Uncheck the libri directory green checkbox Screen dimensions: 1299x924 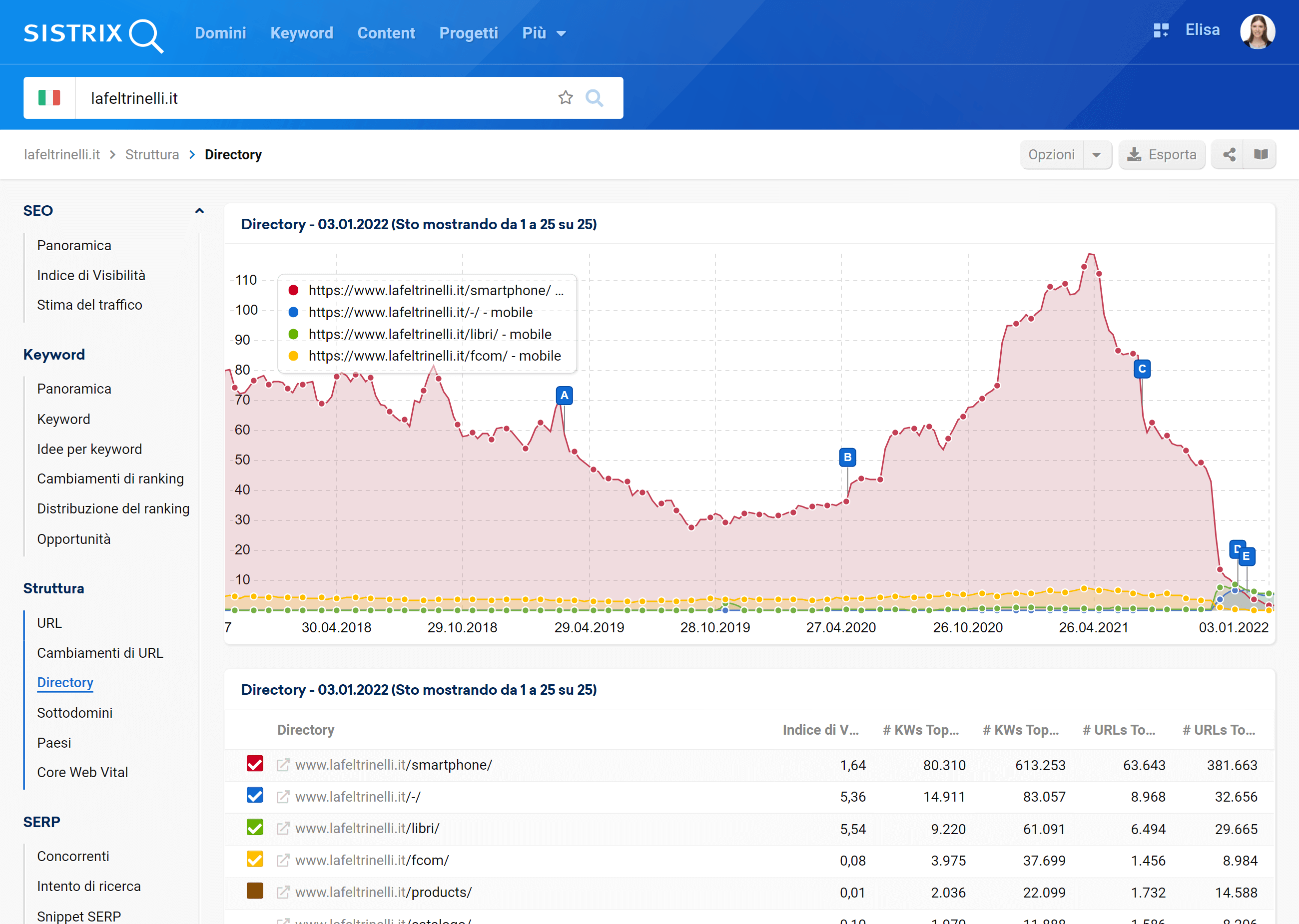click(255, 827)
